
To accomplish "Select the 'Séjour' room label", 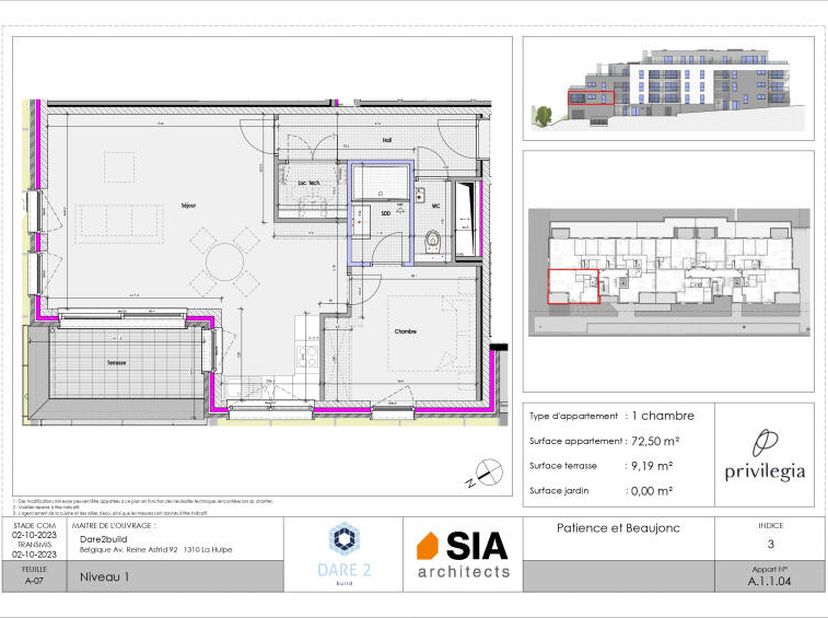I will coord(188,205).
